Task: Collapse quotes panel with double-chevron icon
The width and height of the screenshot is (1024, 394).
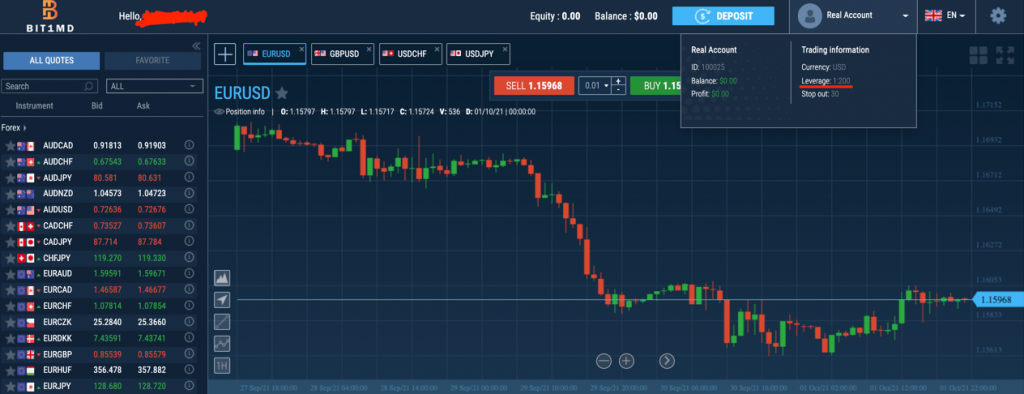Action: coord(195,46)
